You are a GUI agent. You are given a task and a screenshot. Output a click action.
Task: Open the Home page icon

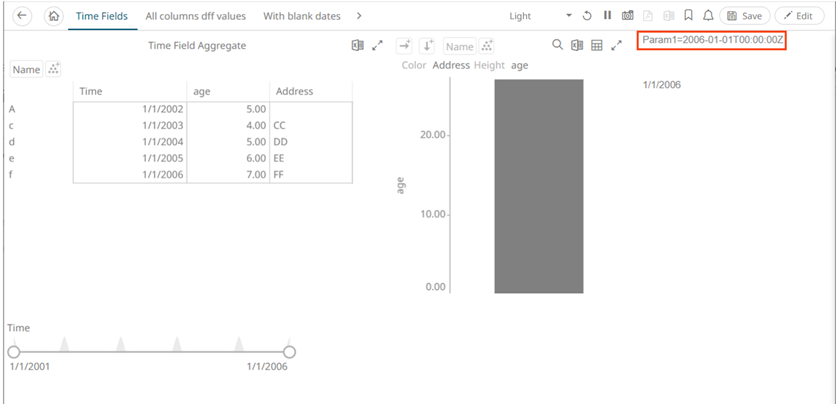53,15
